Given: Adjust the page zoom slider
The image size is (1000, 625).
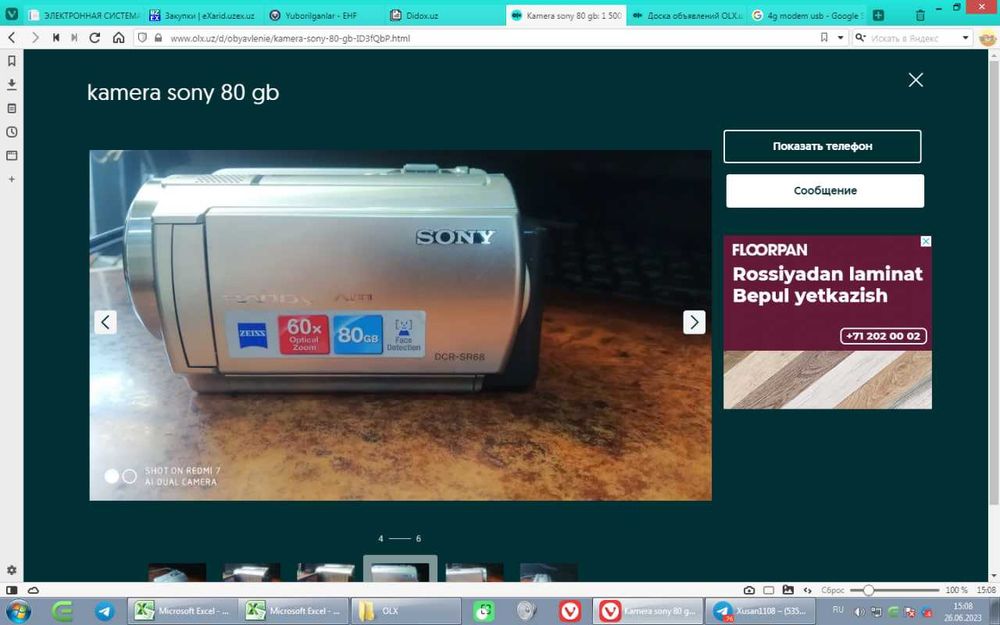Looking at the screenshot, I should coord(895,591).
